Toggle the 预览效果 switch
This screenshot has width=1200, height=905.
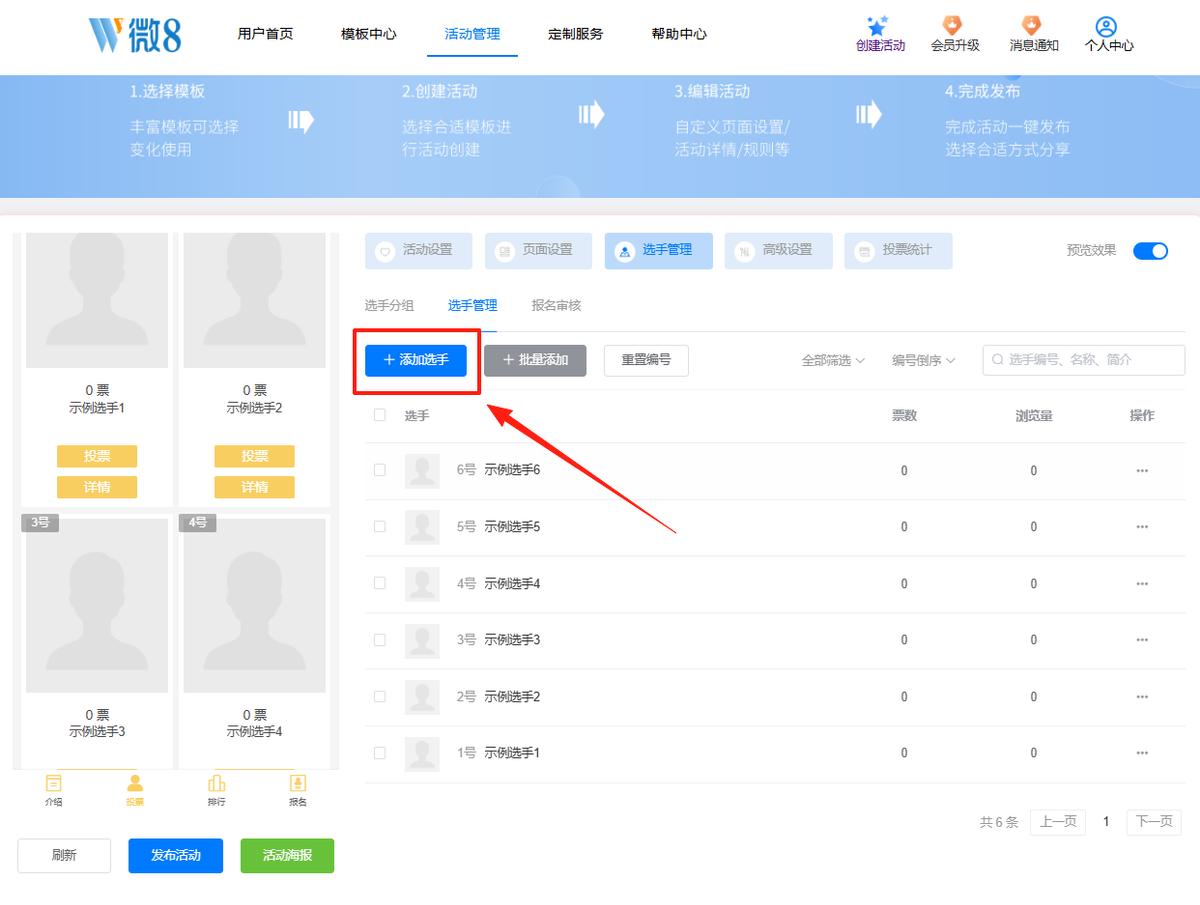[x=1150, y=251]
